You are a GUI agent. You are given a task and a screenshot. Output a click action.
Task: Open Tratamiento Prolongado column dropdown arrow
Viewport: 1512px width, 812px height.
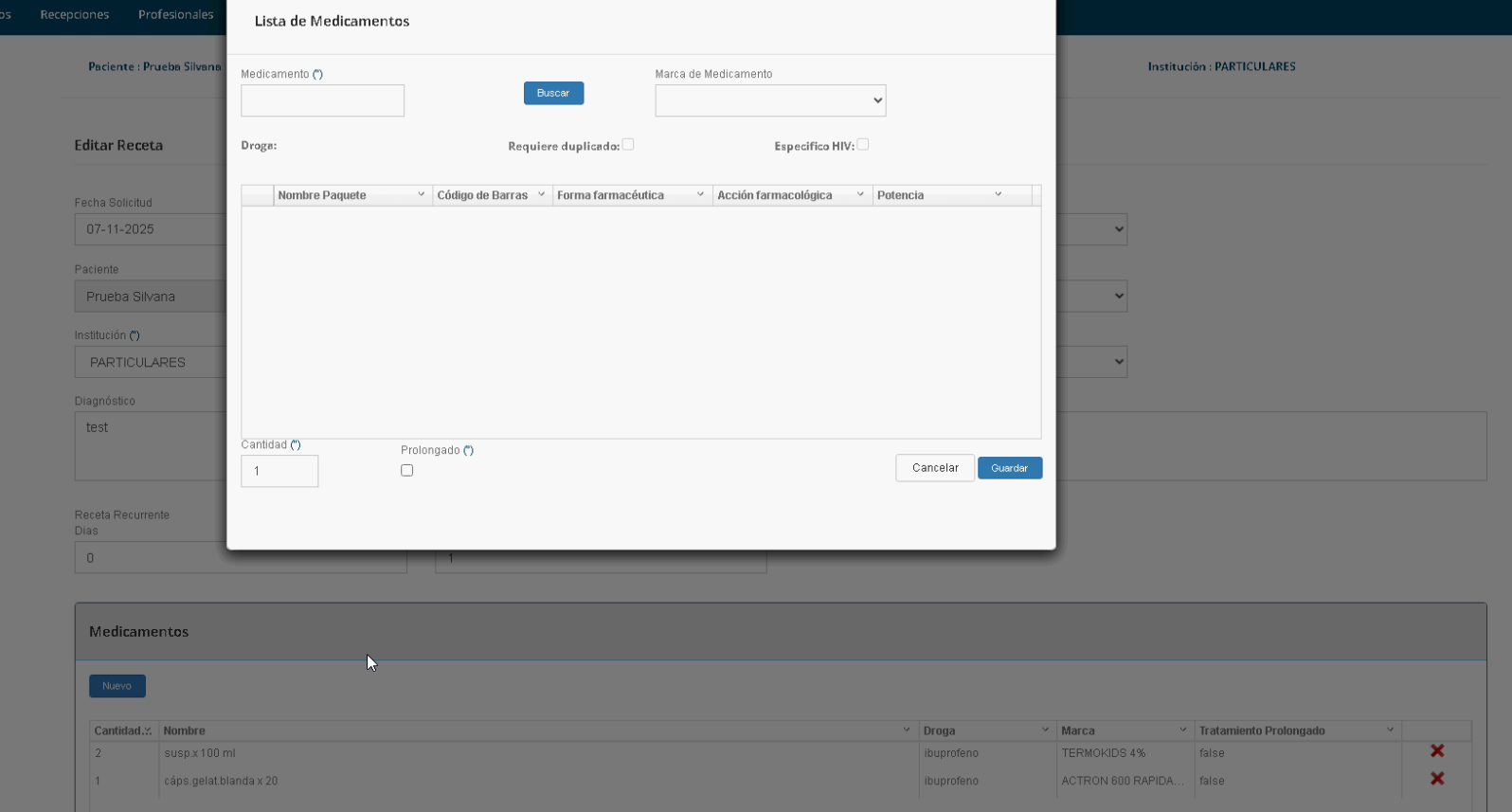[x=1390, y=730]
